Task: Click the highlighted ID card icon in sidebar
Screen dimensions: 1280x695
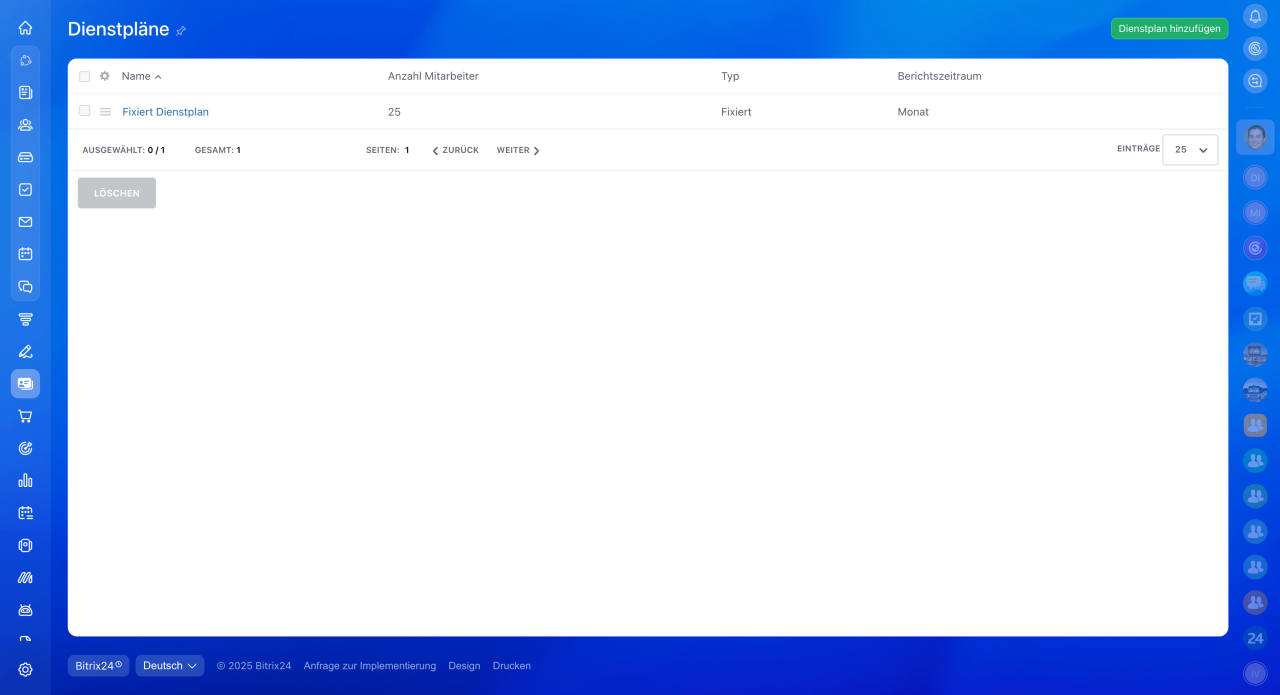Action: (x=25, y=383)
